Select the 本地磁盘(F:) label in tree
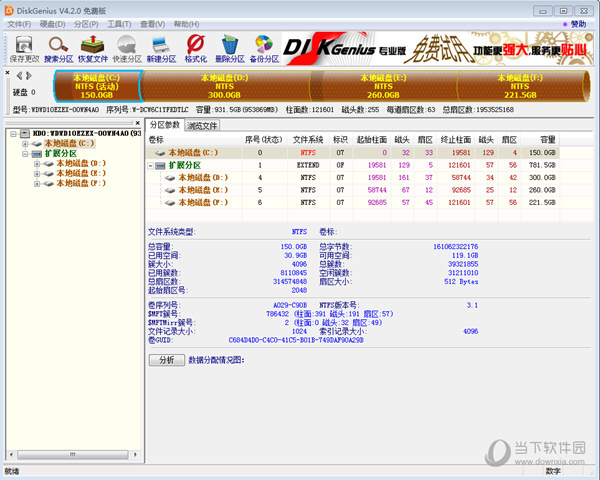Viewport: 600px width, 480px height. 81,184
